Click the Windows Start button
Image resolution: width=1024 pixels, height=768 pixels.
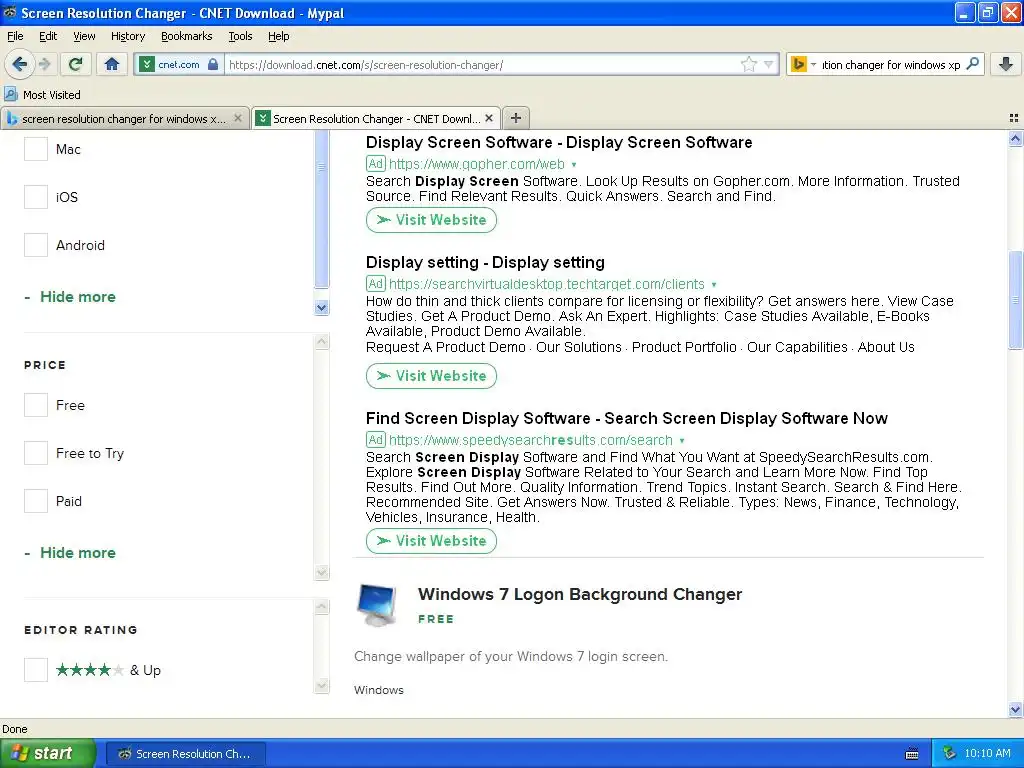(48, 753)
